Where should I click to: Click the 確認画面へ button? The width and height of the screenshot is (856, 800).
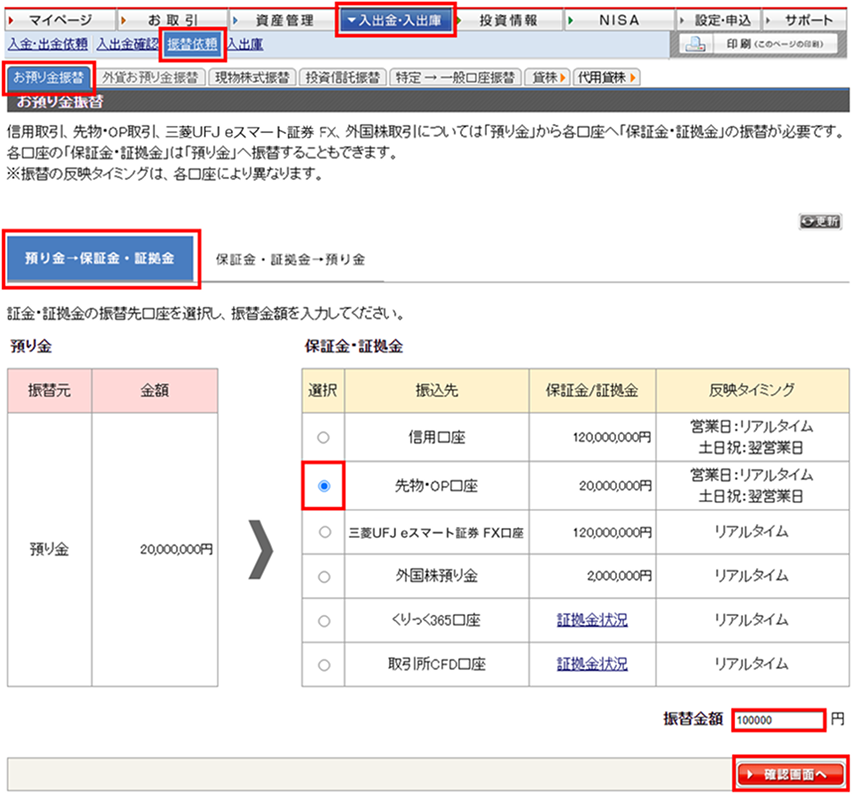790,774
